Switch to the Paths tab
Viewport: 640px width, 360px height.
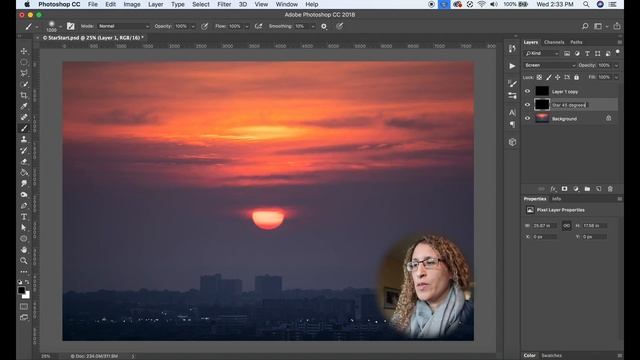pos(576,42)
